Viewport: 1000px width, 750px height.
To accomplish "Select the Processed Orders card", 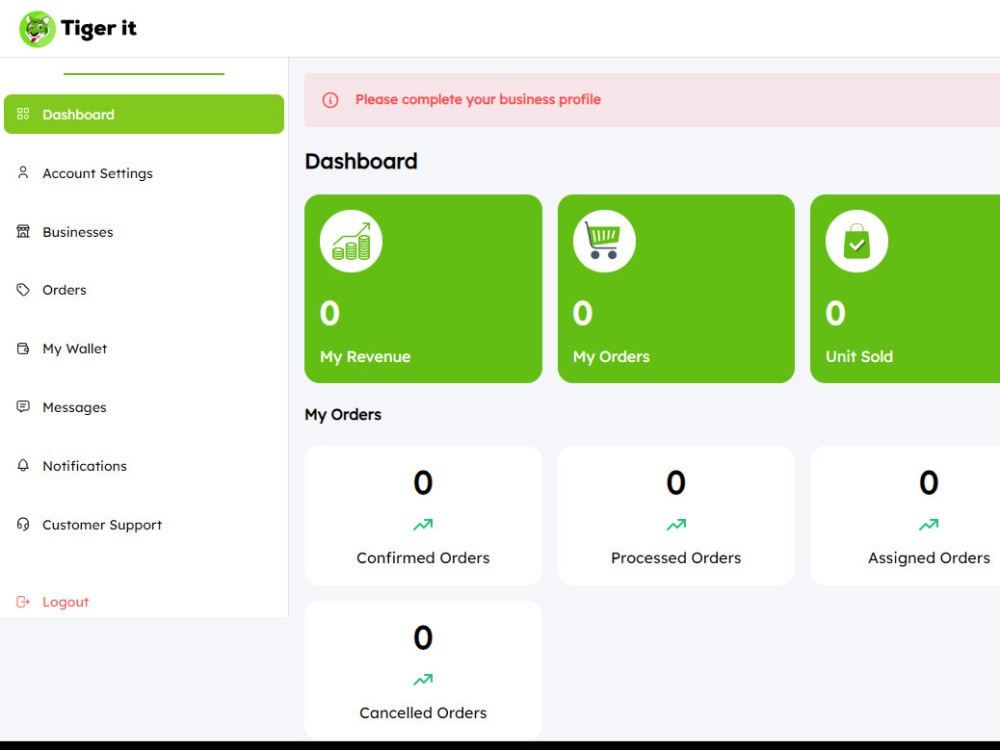I will (x=676, y=515).
